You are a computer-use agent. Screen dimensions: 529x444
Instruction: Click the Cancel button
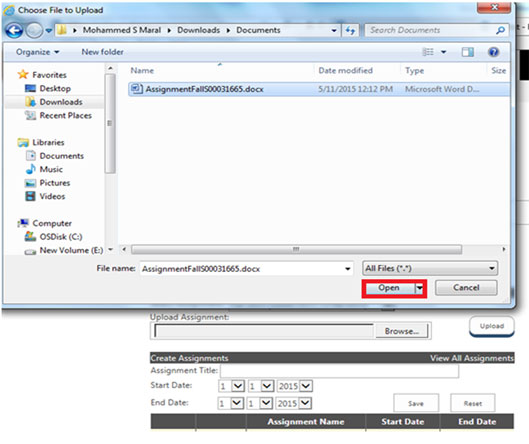[466, 288]
